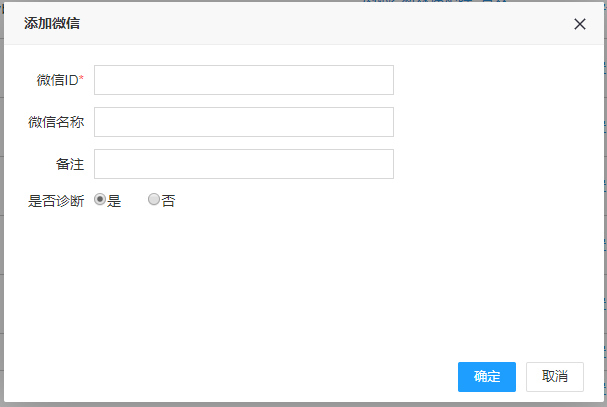
Task: Place cursor in the 备注 field
Action: [x=243, y=164]
